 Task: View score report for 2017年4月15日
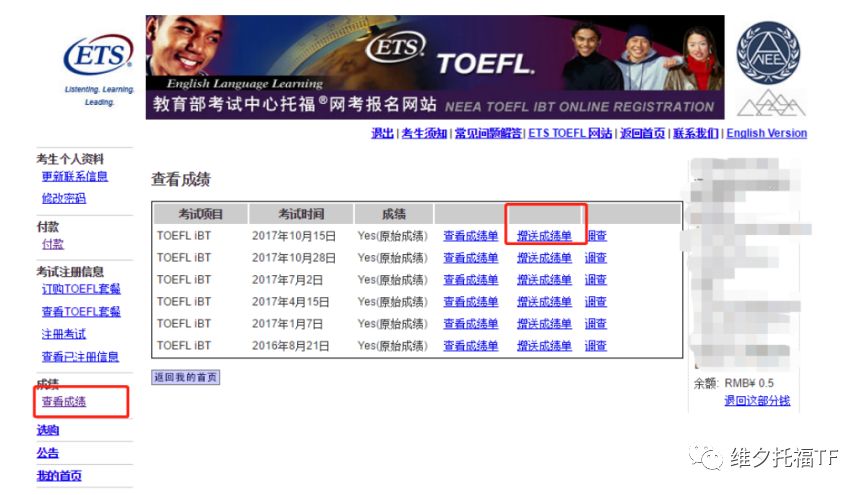(471, 302)
